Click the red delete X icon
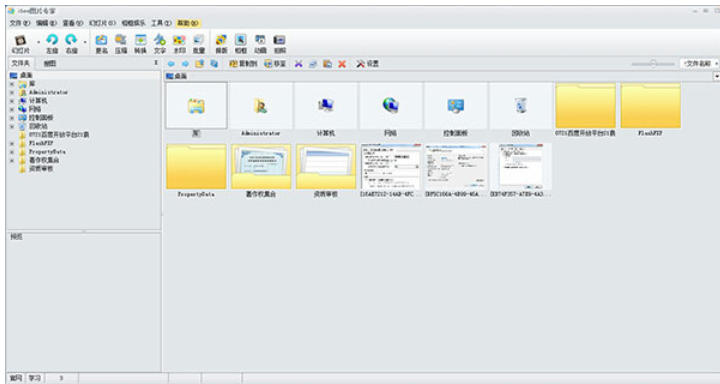The width and height of the screenshot is (720, 384). coord(342,64)
